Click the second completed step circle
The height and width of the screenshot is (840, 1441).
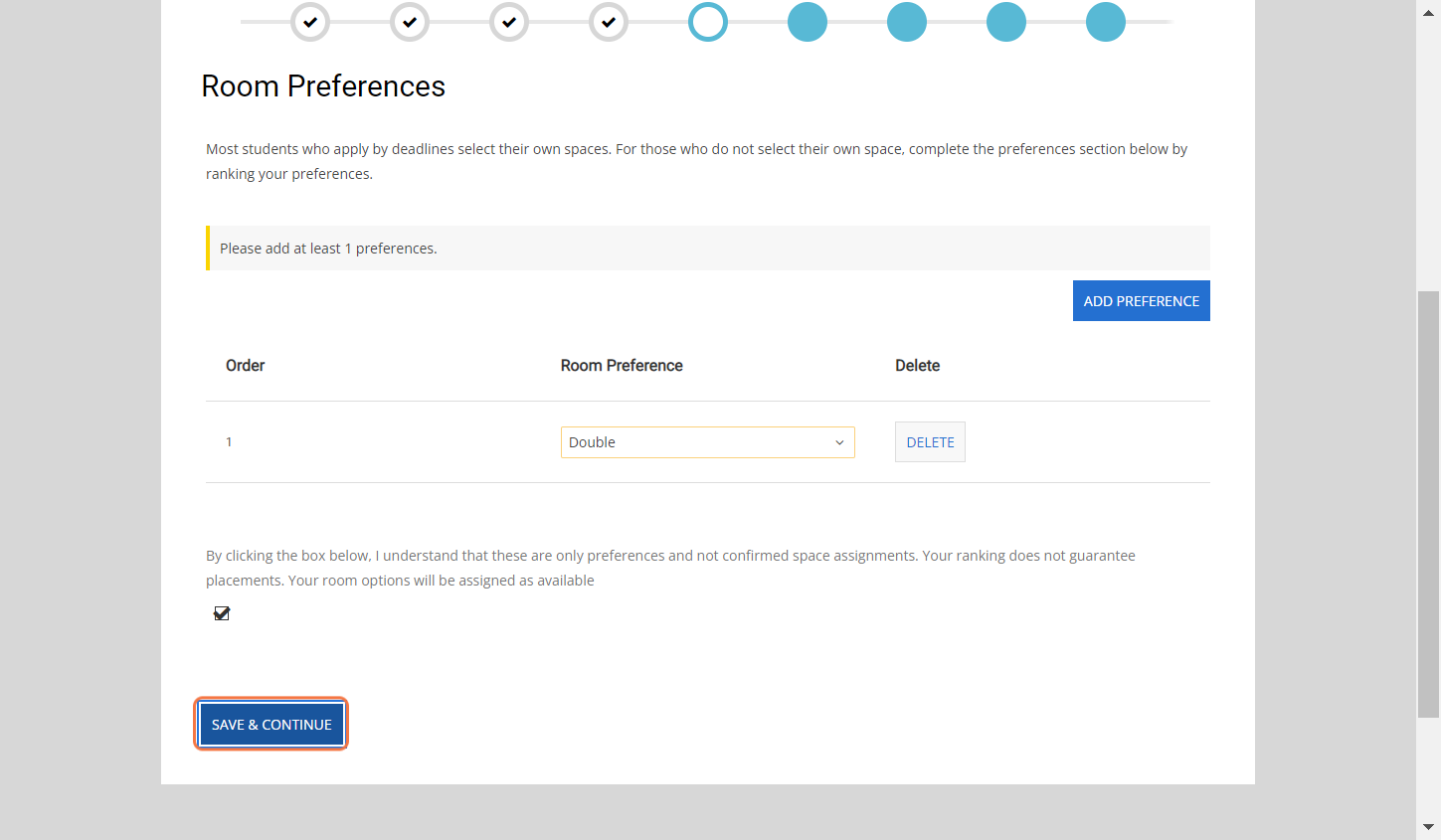click(410, 22)
